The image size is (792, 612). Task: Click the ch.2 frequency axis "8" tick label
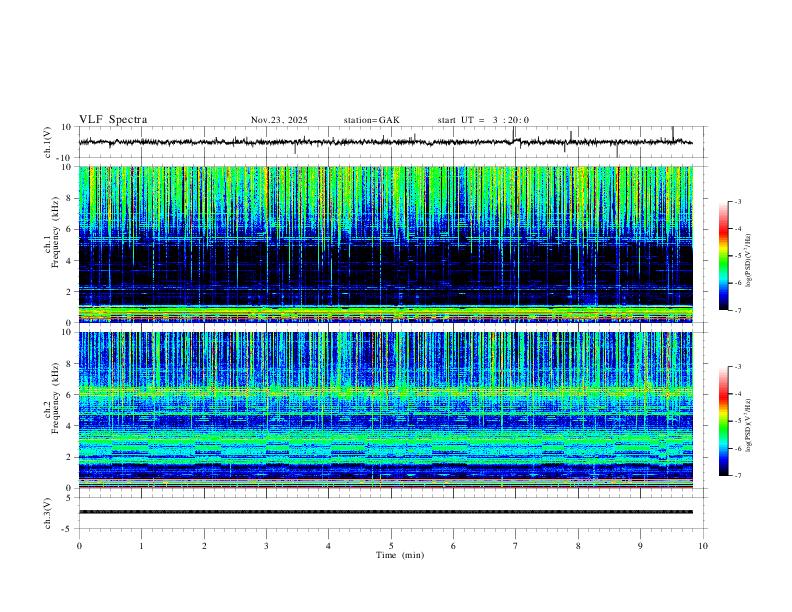click(x=70, y=364)
